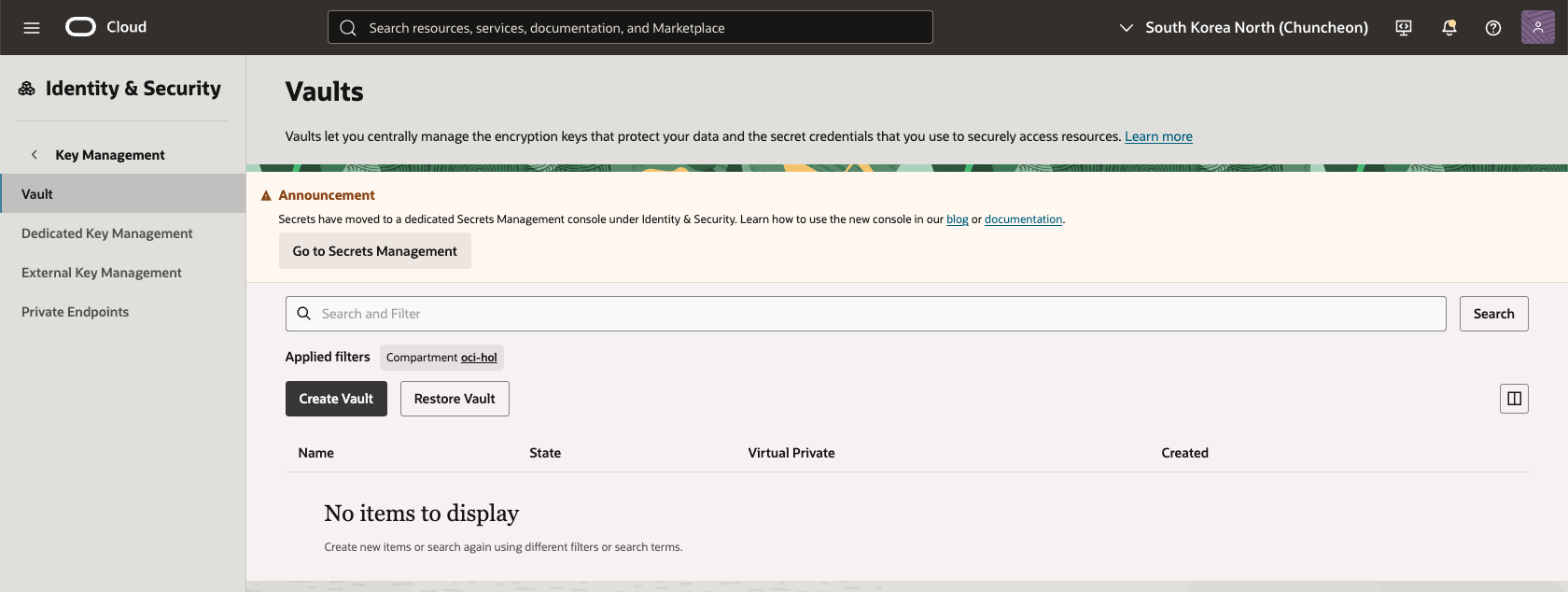Open the notifications bell
This screenshot has height=592, width=1568.
click(1449, 28)
